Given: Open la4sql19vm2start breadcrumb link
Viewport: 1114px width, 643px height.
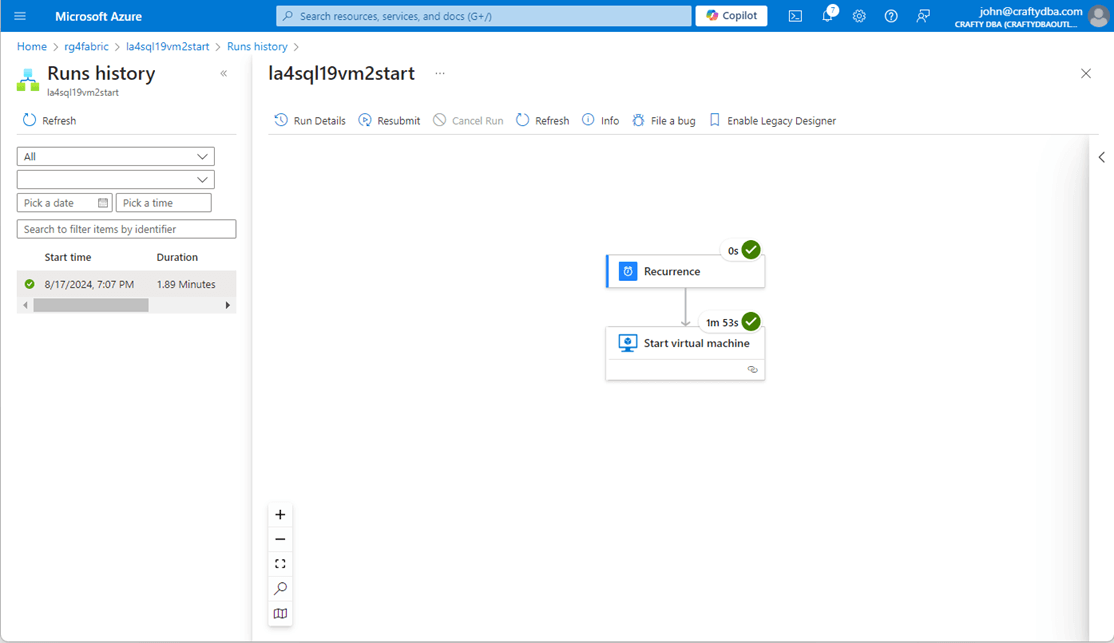Looking at the screenshot, I should (168, 46).
